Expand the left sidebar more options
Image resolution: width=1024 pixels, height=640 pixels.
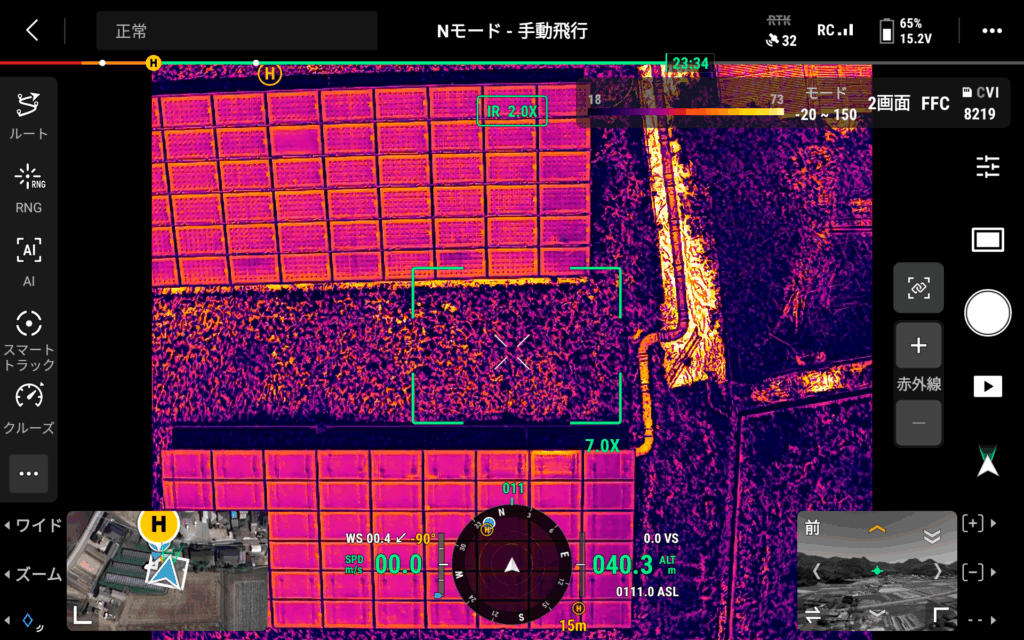pyautogui.click(x=29, y=473)
